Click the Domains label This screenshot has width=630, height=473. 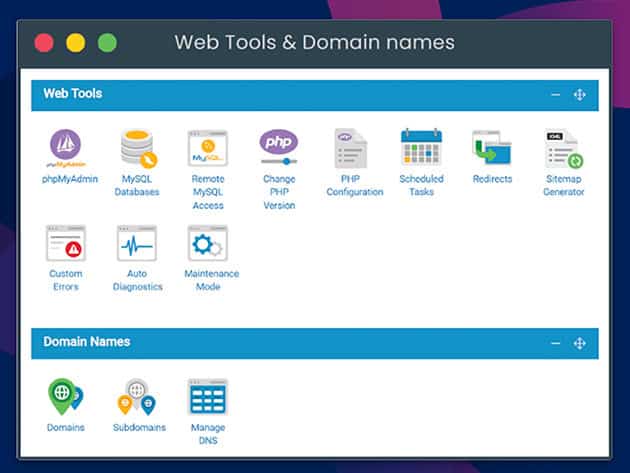tap(66, 428)
